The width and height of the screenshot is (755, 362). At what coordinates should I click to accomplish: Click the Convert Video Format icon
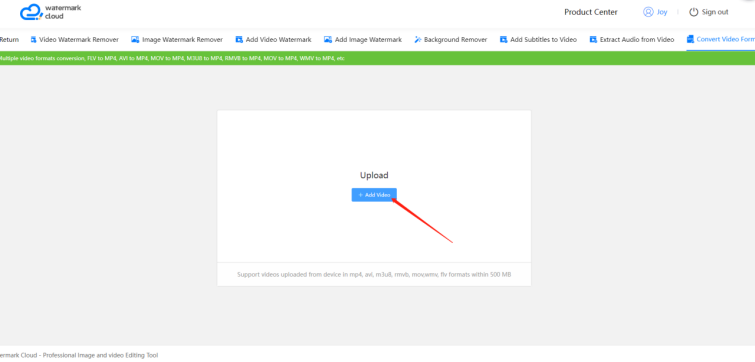pyautogui.click(x=690, y=39)
